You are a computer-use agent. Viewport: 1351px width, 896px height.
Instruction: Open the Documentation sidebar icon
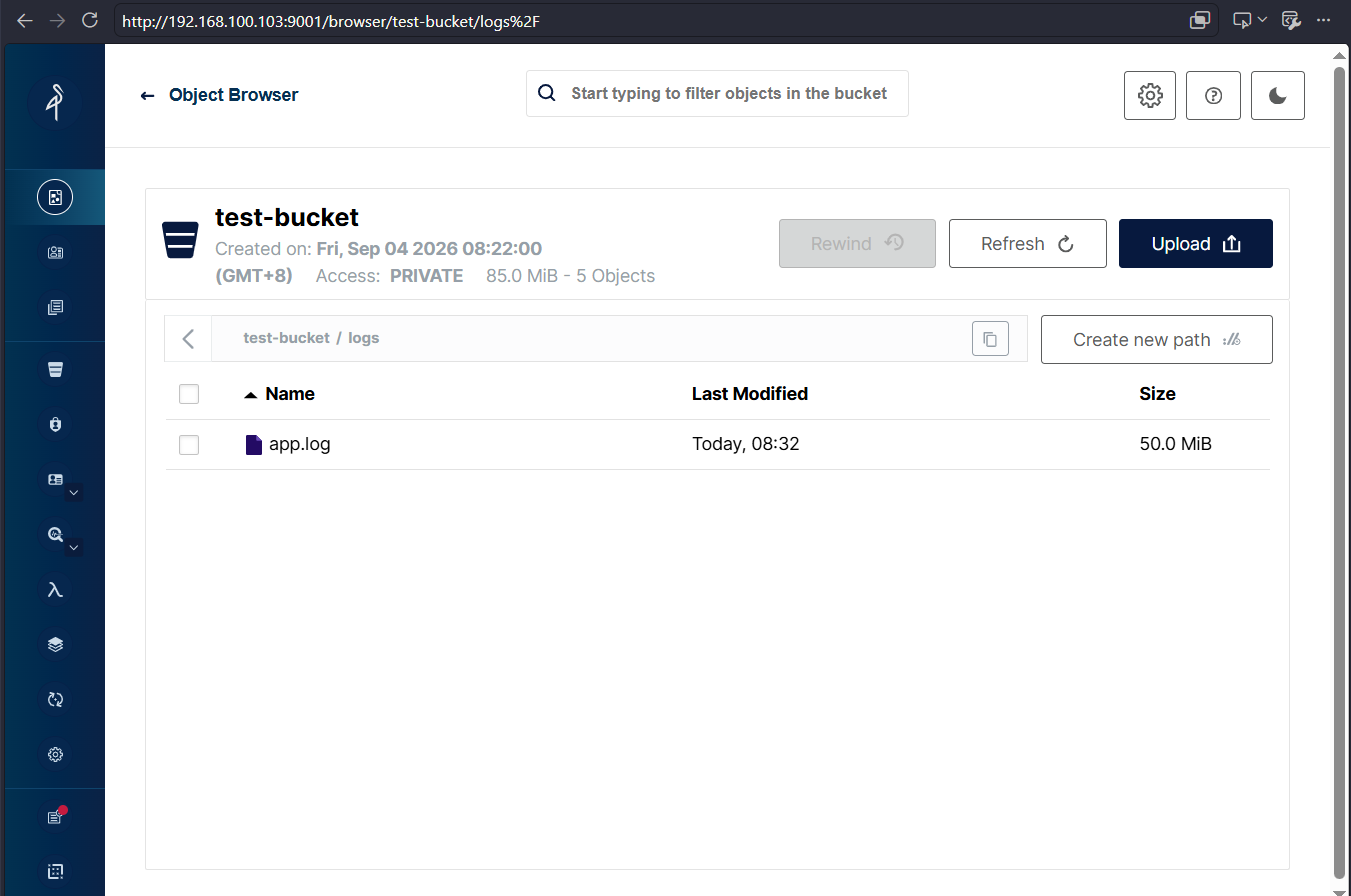(55, 308)
